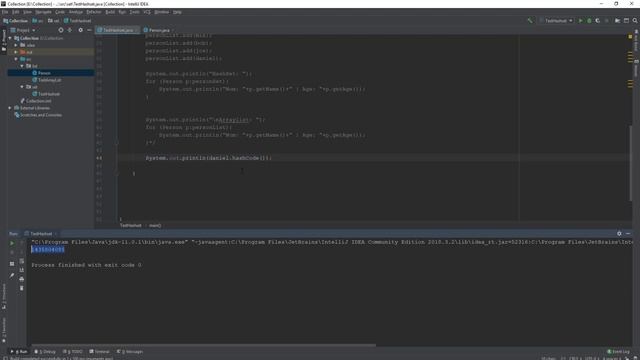This screenshot has height=360, width=640.
Task: Hide the Run tool window
Action: pos(628,233)
